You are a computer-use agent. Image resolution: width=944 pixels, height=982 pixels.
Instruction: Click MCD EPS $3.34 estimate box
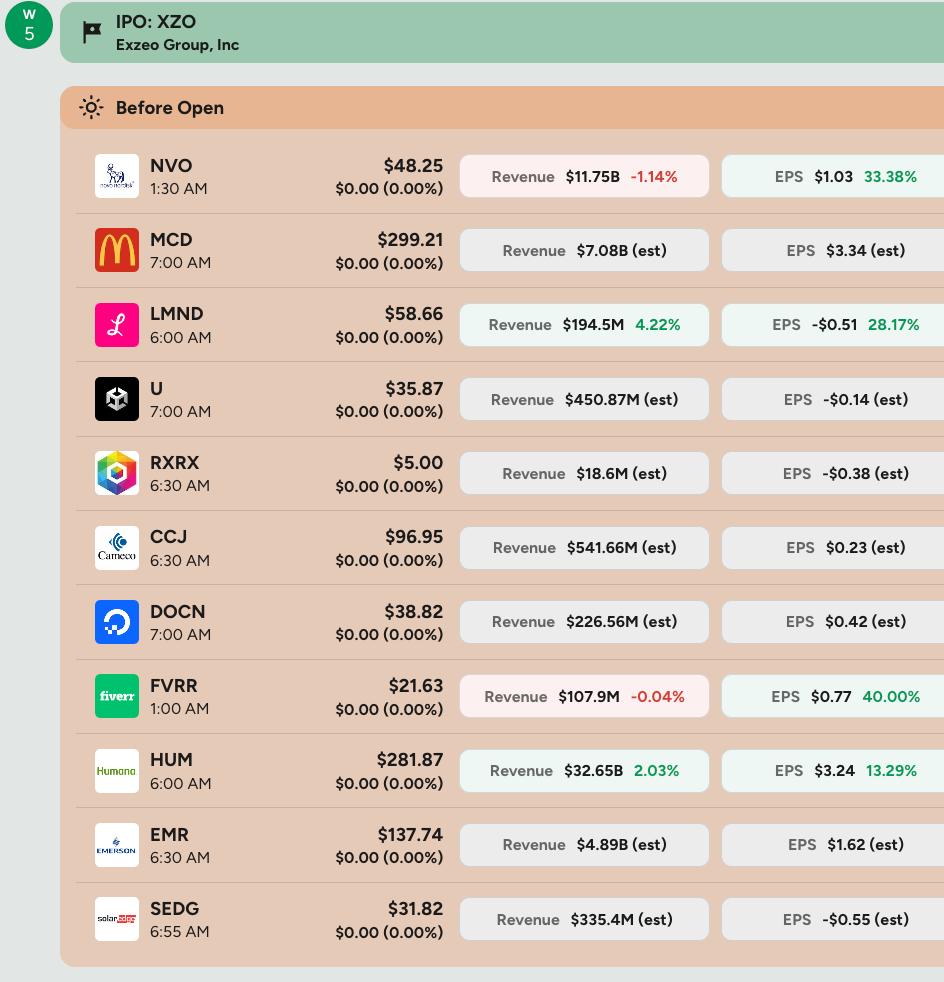pyautogui.click(x=833, y=251)
